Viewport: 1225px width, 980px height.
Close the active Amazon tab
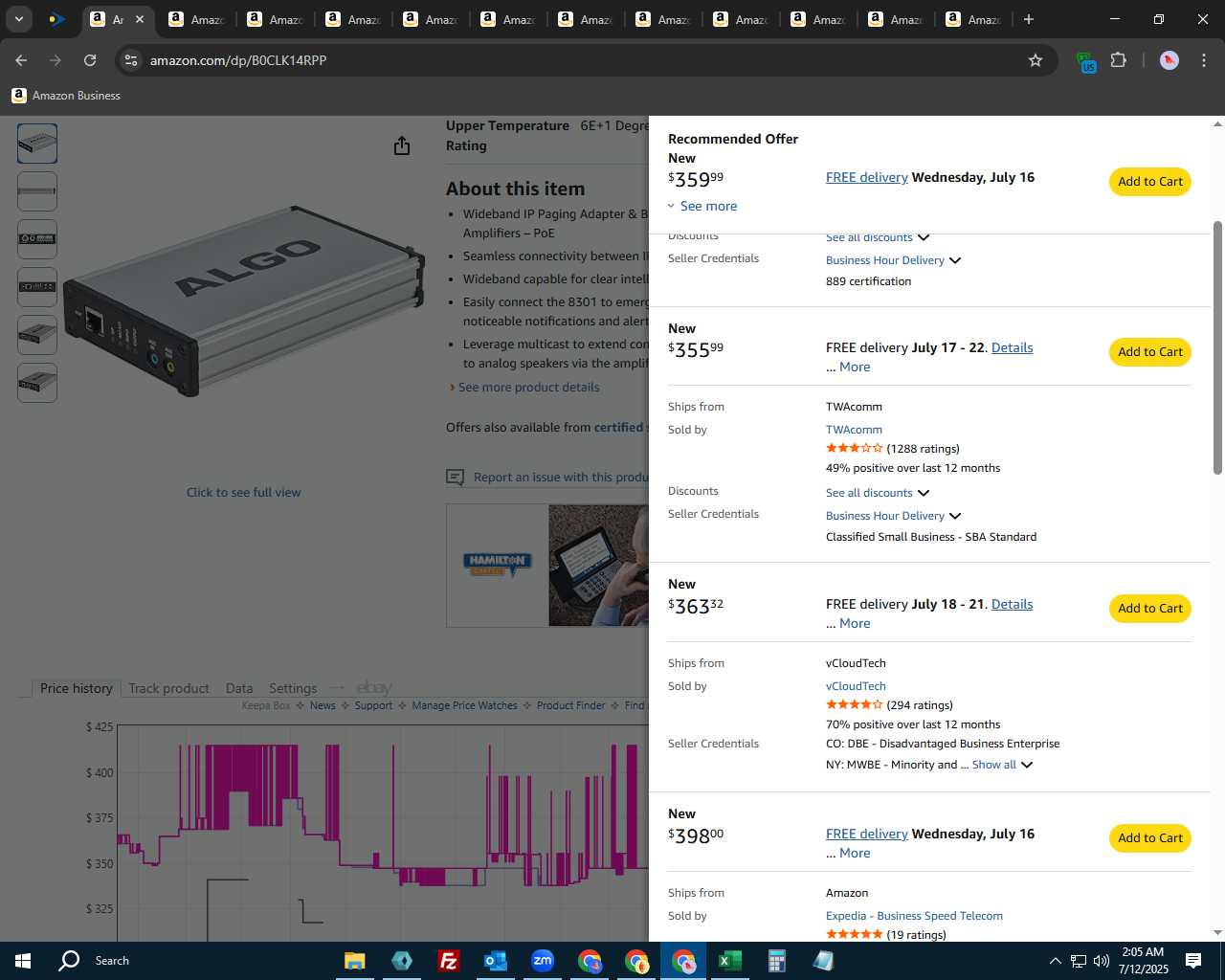(139, 19)
